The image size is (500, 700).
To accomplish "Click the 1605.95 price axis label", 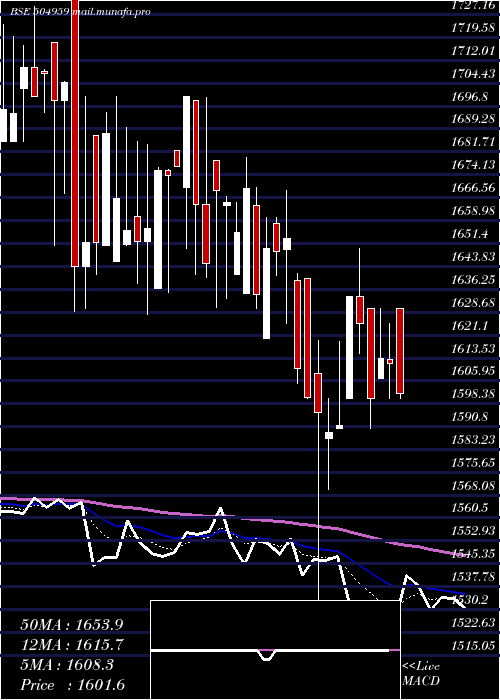I will coord(473,371).
